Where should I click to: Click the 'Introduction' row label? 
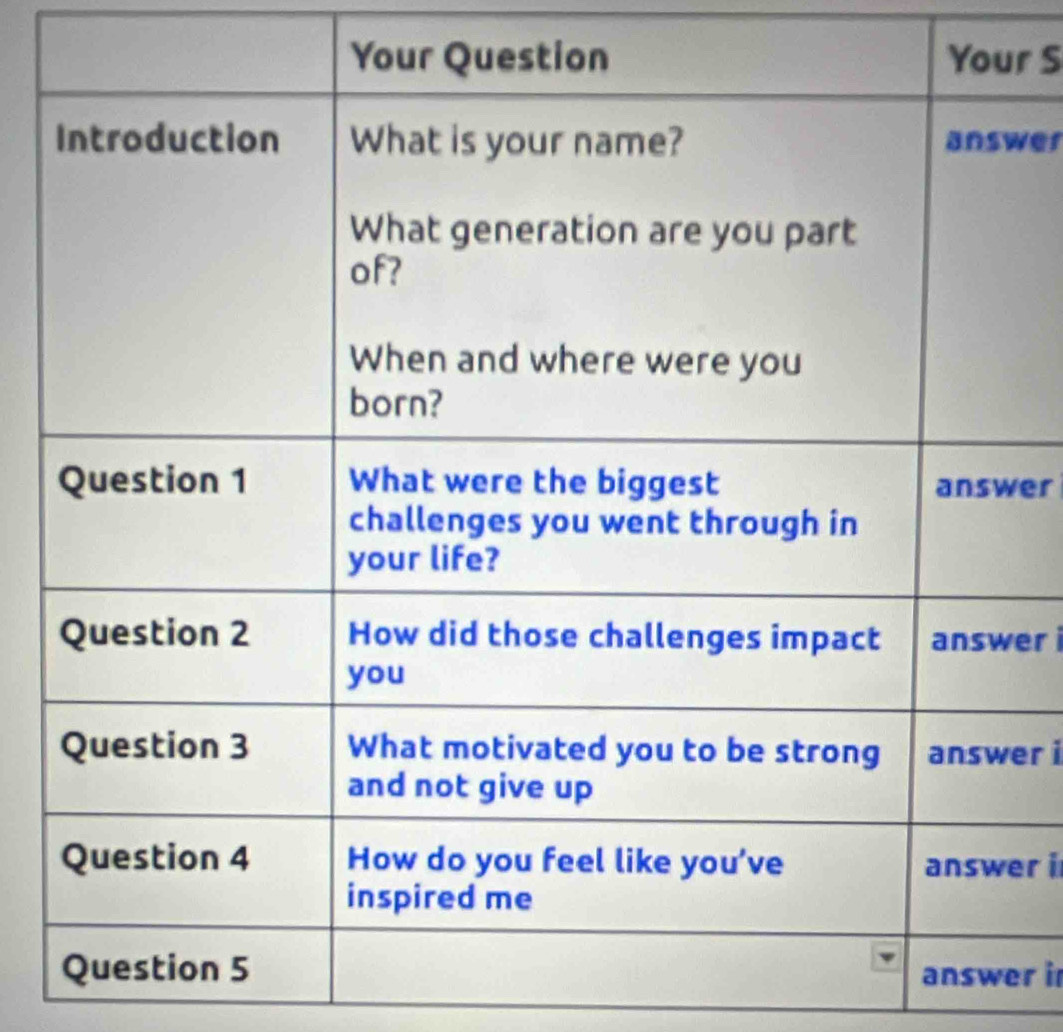(168, 139)
